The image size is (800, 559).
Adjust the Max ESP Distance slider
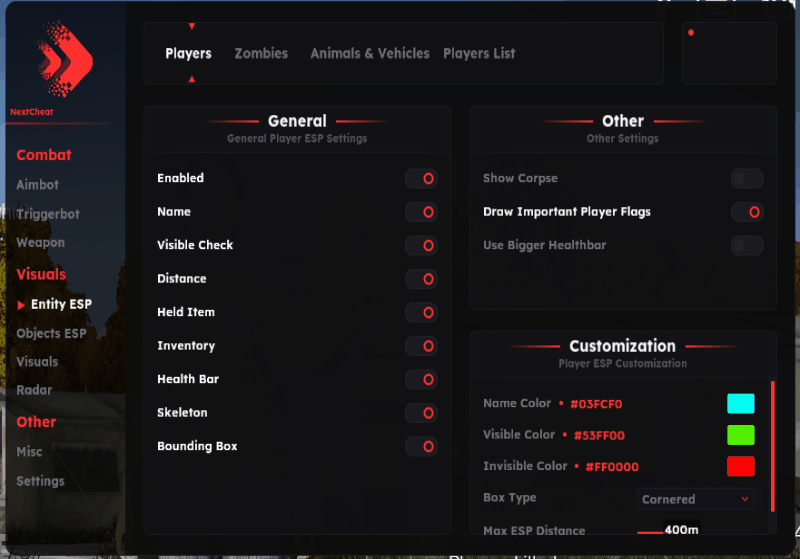click(651, 531)
